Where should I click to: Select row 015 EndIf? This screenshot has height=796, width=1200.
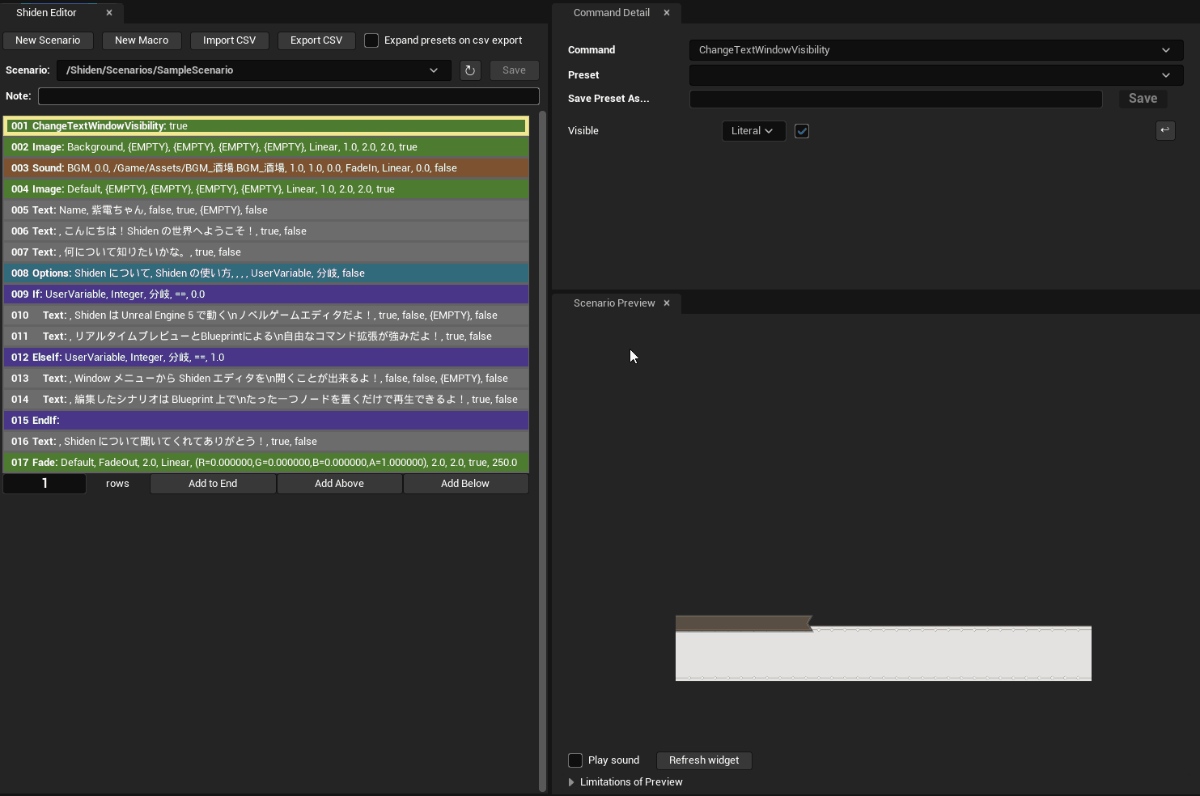(266, 420)
